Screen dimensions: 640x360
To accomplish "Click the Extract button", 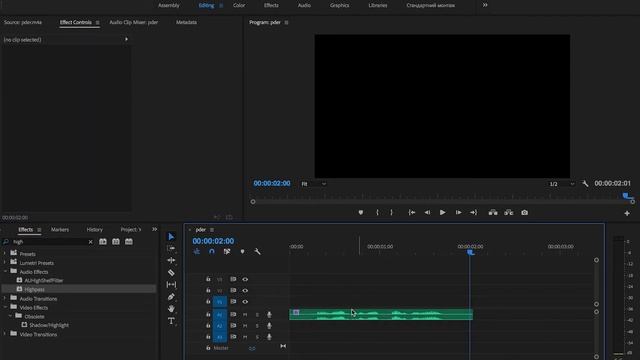I will pyautogui.click(x=509, y=213).
